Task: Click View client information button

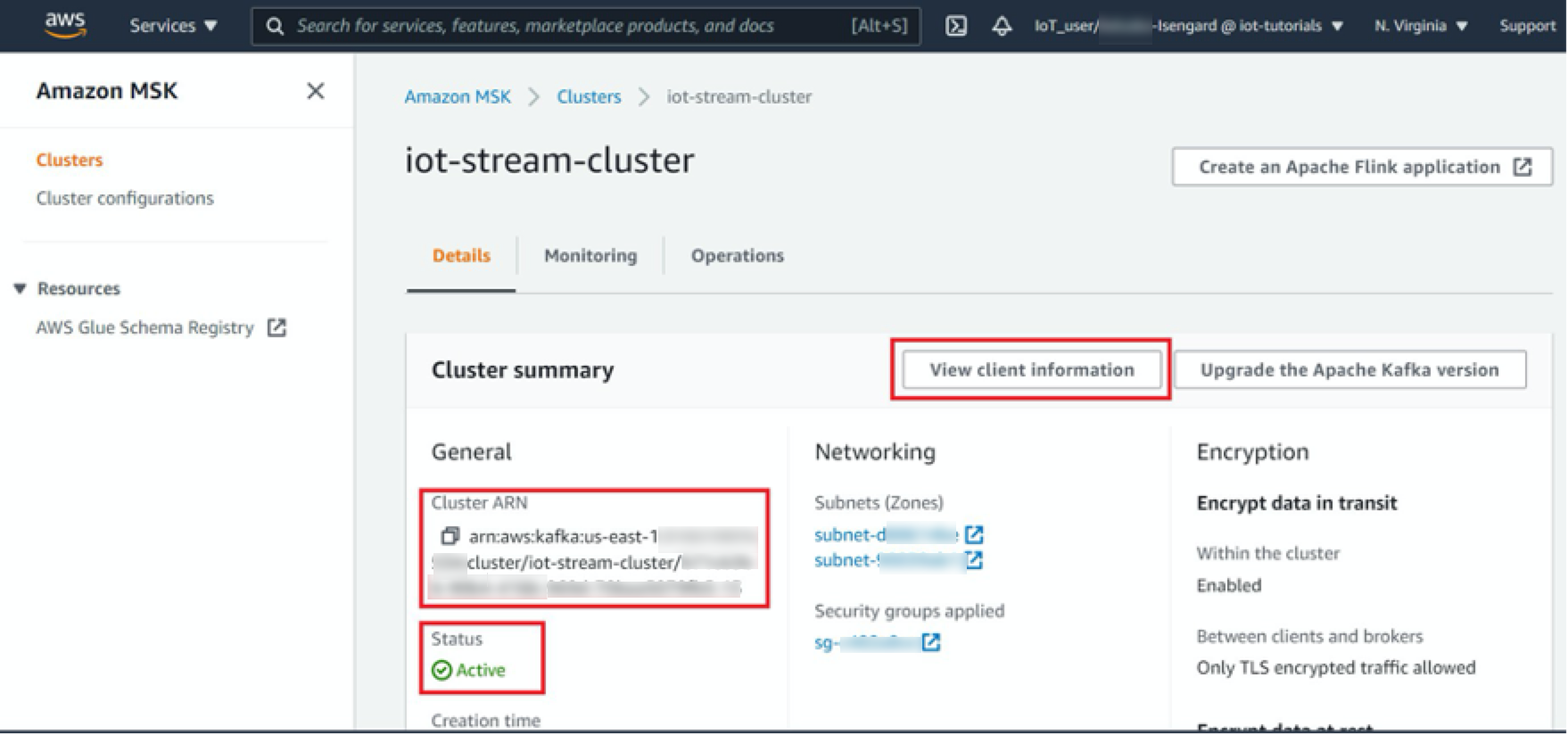Action: coord(1032,369)
